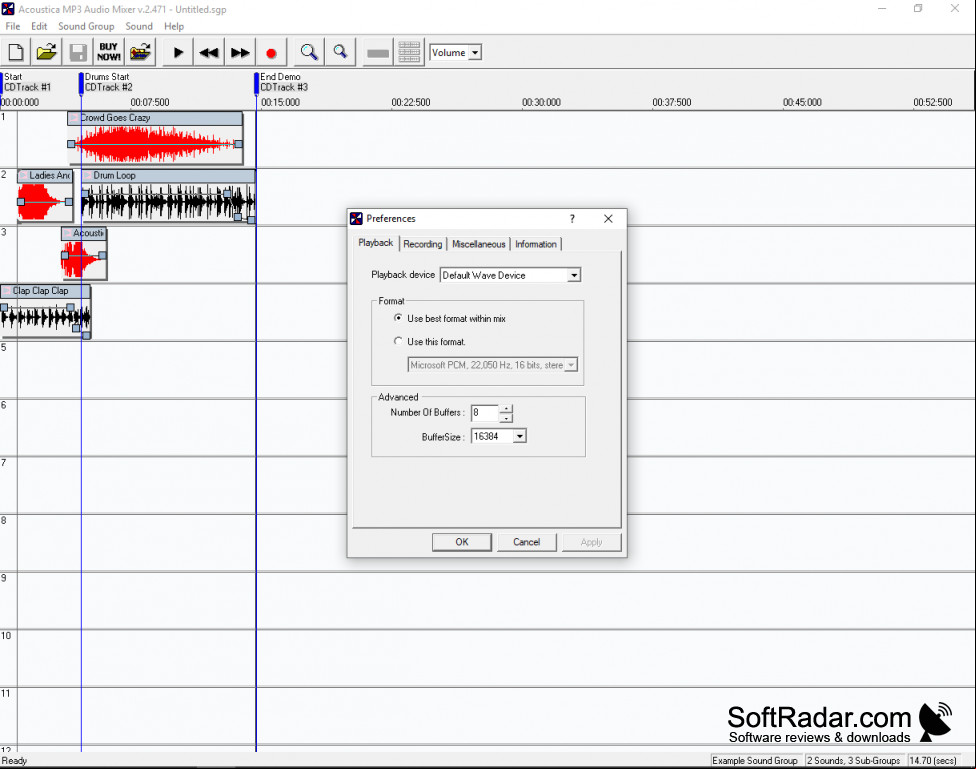Switch to the Miscellaneous tab
Image resolution: width=976 pixels, height=769 pixels.
coord(479,244)
